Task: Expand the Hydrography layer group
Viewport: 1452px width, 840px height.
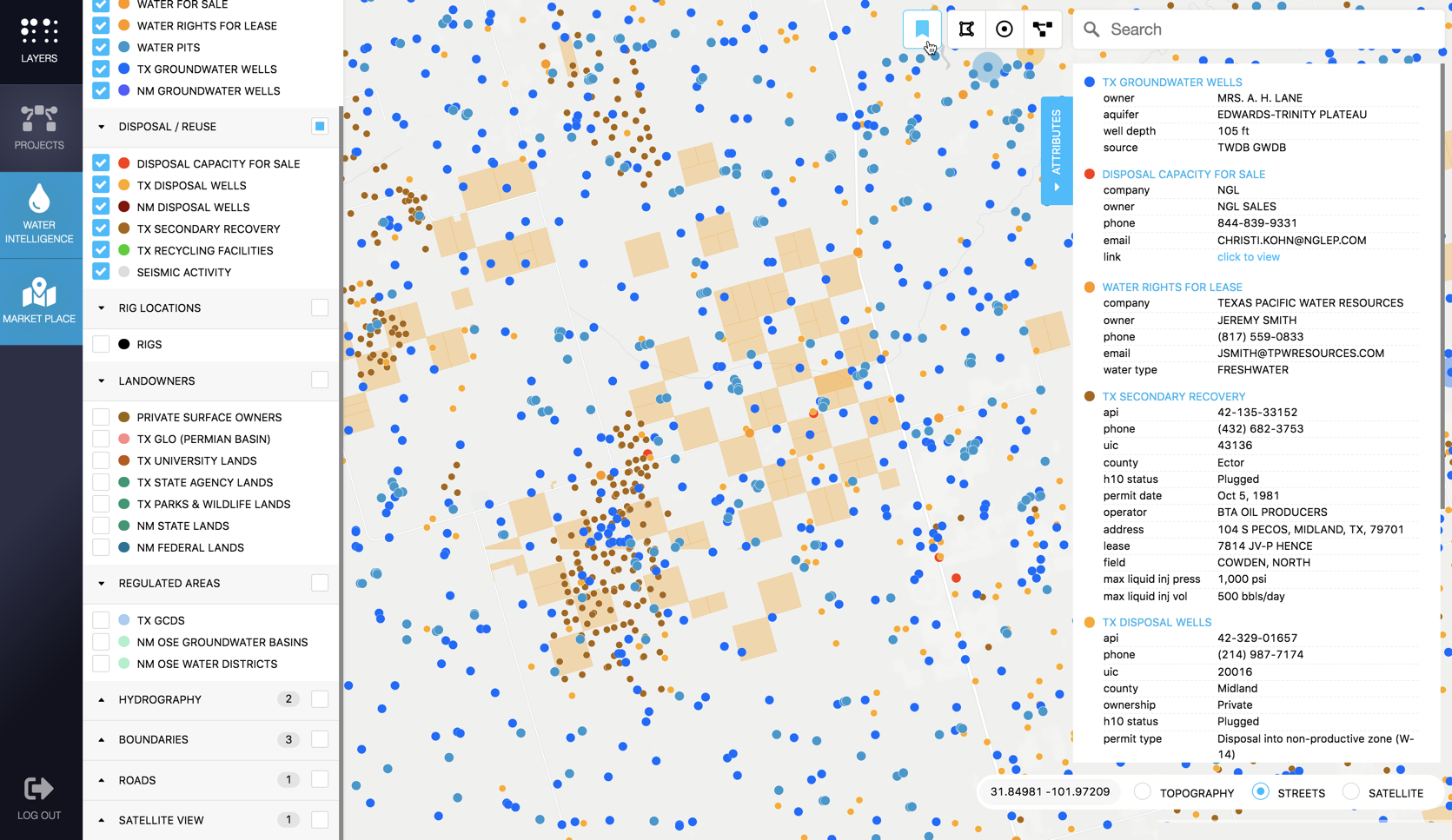Action: [x=102, y=699]
